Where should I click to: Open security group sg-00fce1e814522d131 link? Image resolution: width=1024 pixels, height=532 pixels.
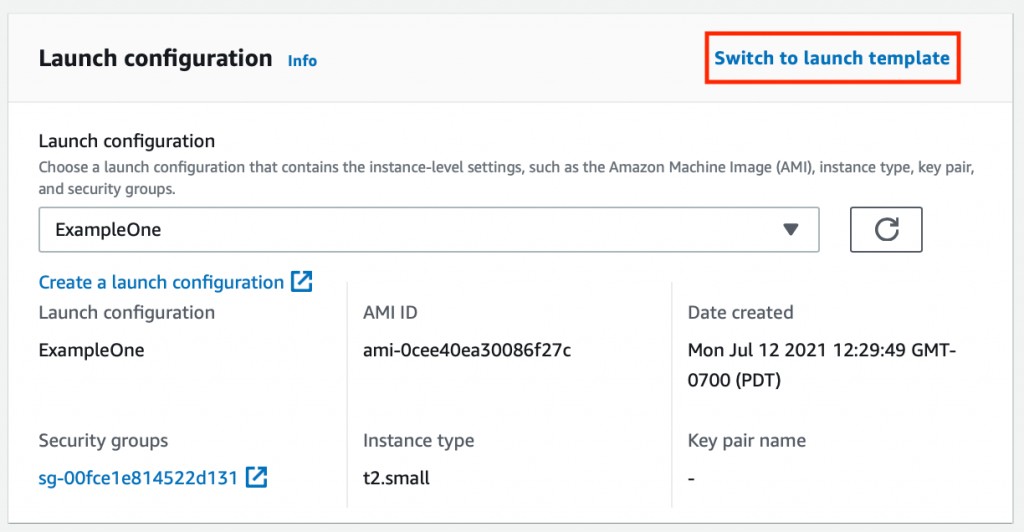click(138, 478)
